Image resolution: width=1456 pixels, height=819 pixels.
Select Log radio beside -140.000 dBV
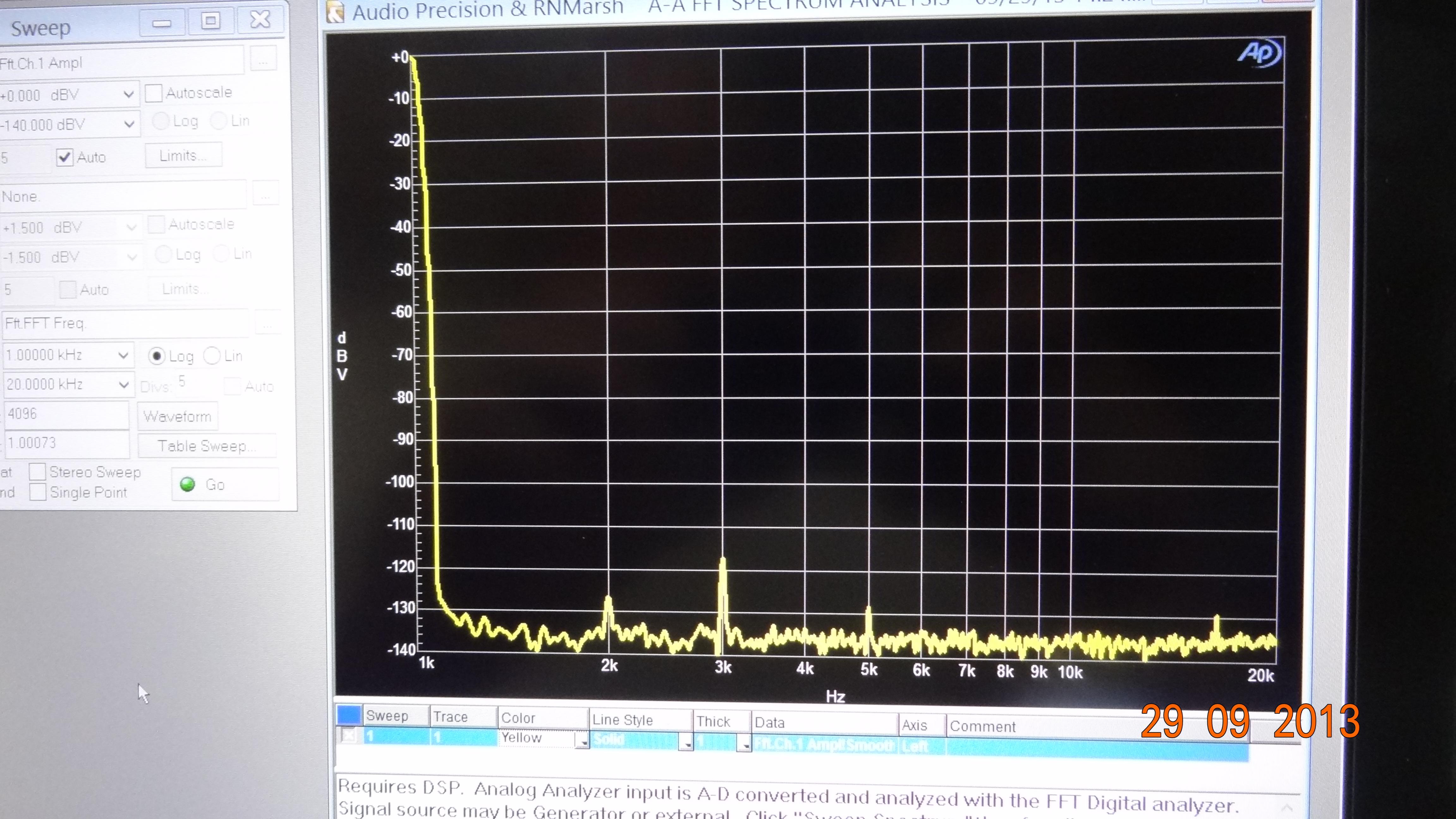click(161, 120)
